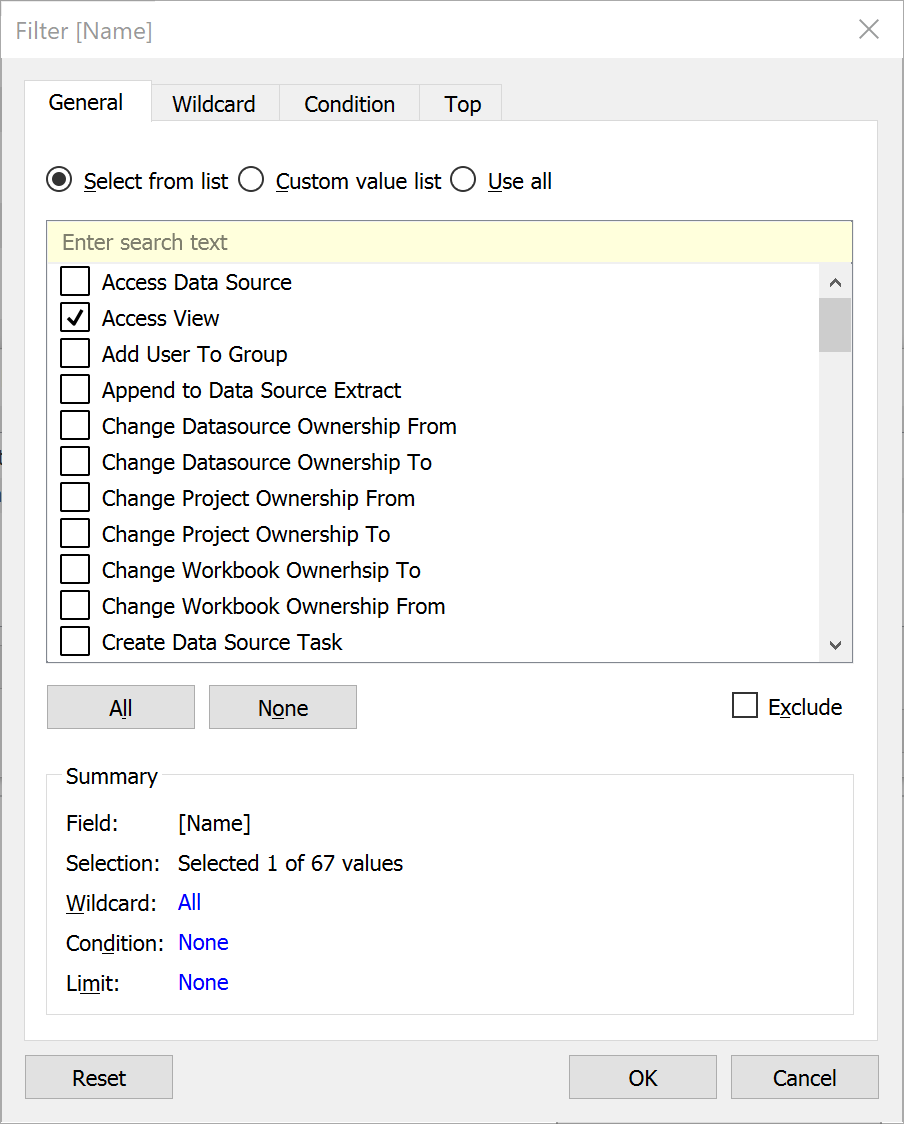Click the All selection button
904x1124 pixels.
tap(120, 708)
